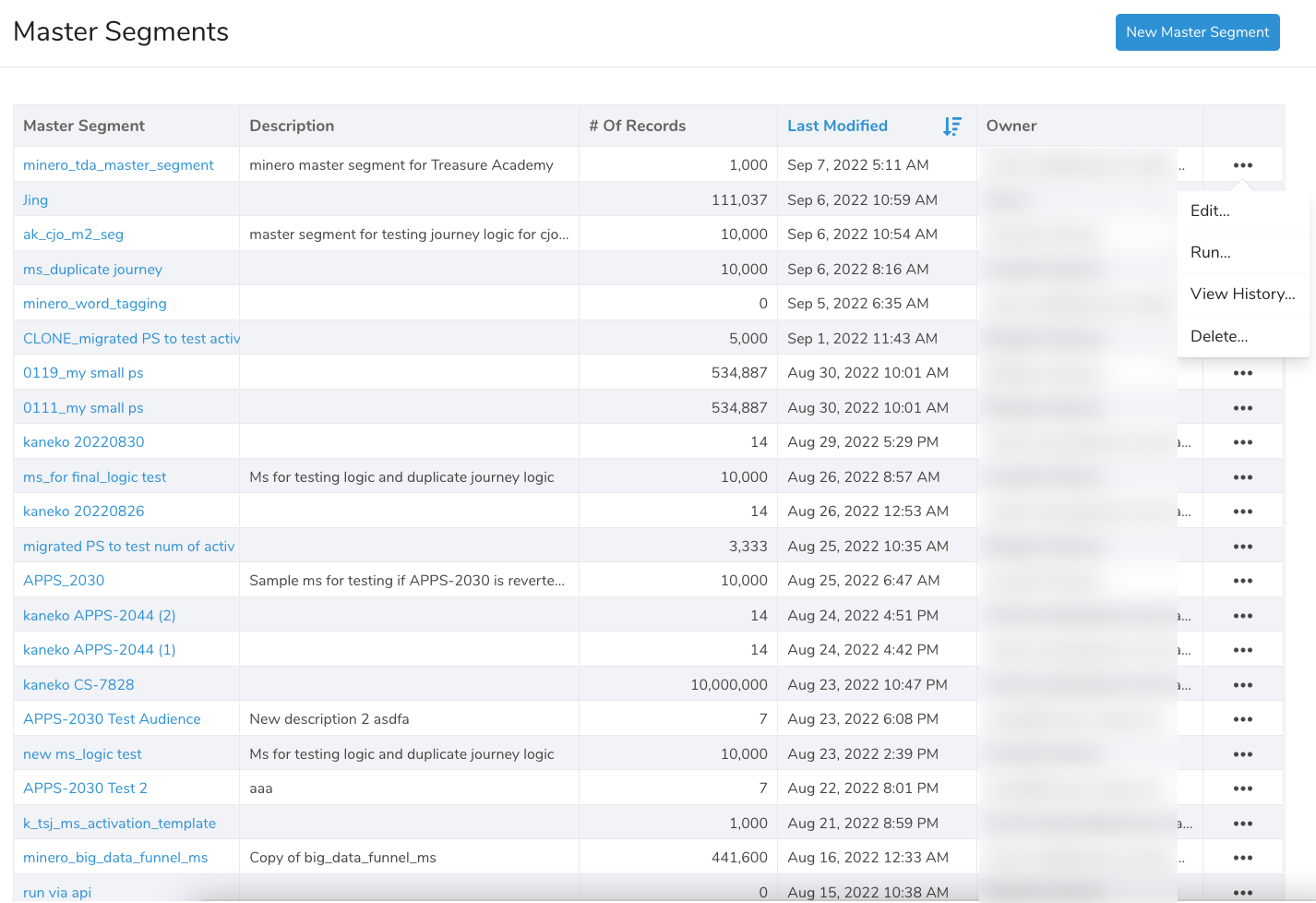Choose Delete... from the context menu
Image resolution: width=1316 pixels, height=903 pixels.
pyautogui.click(x=1218, y=336)
